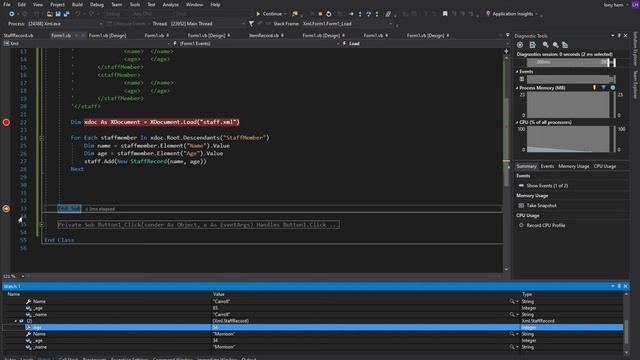Screen dimensions: 640x360
Task: Click Record CPU Profile link
Action: pos(546,225)
